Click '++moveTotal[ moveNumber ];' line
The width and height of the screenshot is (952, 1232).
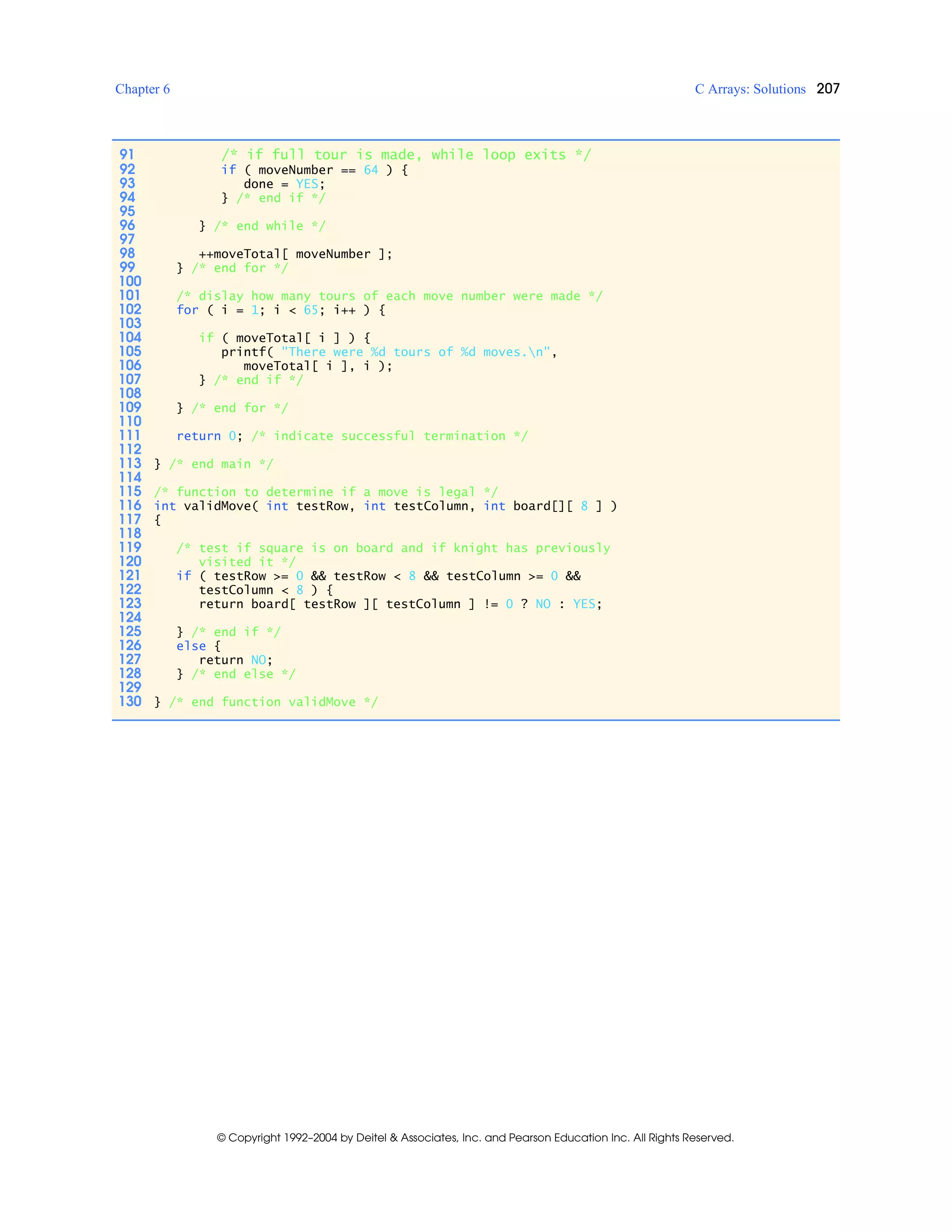(295, 254)
